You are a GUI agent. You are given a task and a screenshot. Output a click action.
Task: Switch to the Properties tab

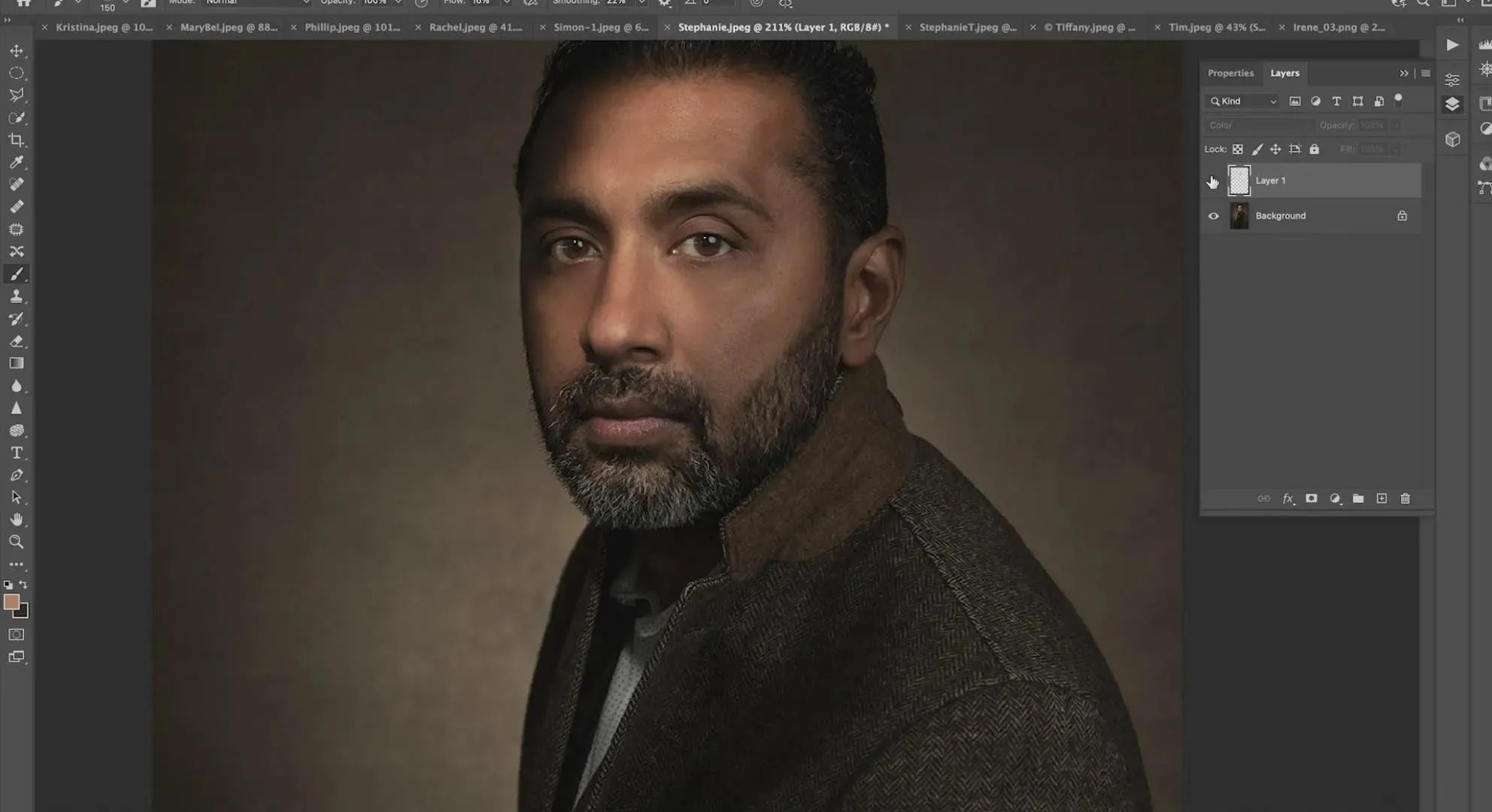tap(1230, 73)
